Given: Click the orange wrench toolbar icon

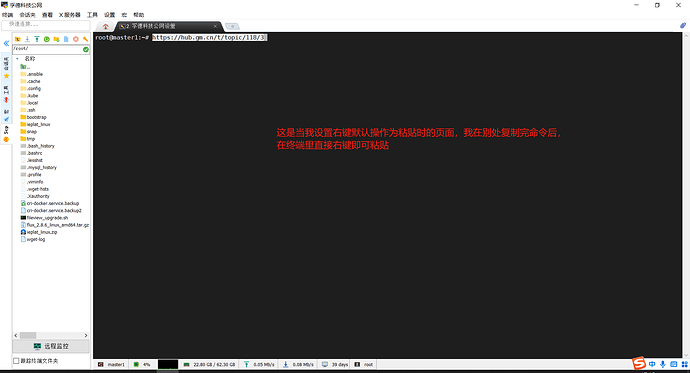Looking at the screenshot, I should click(85, 39).
